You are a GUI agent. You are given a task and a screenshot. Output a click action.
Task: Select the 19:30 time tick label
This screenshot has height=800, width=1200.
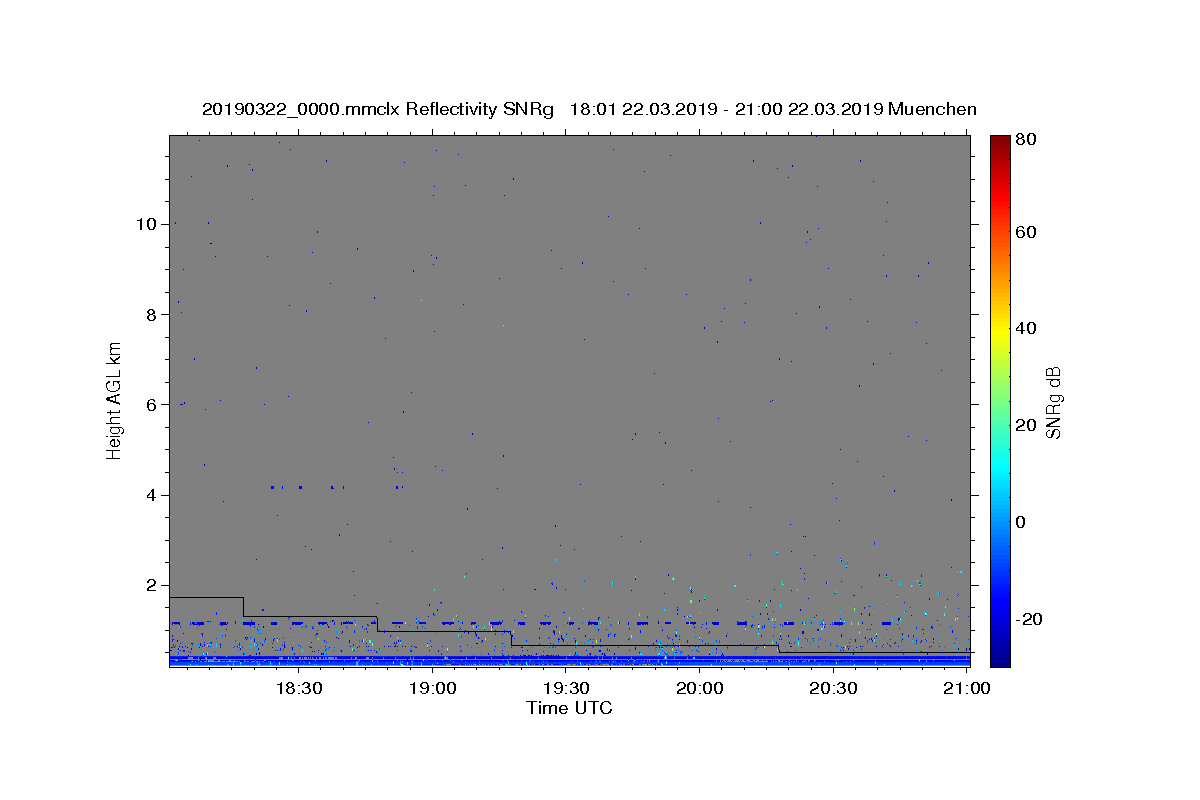[566, 688]
